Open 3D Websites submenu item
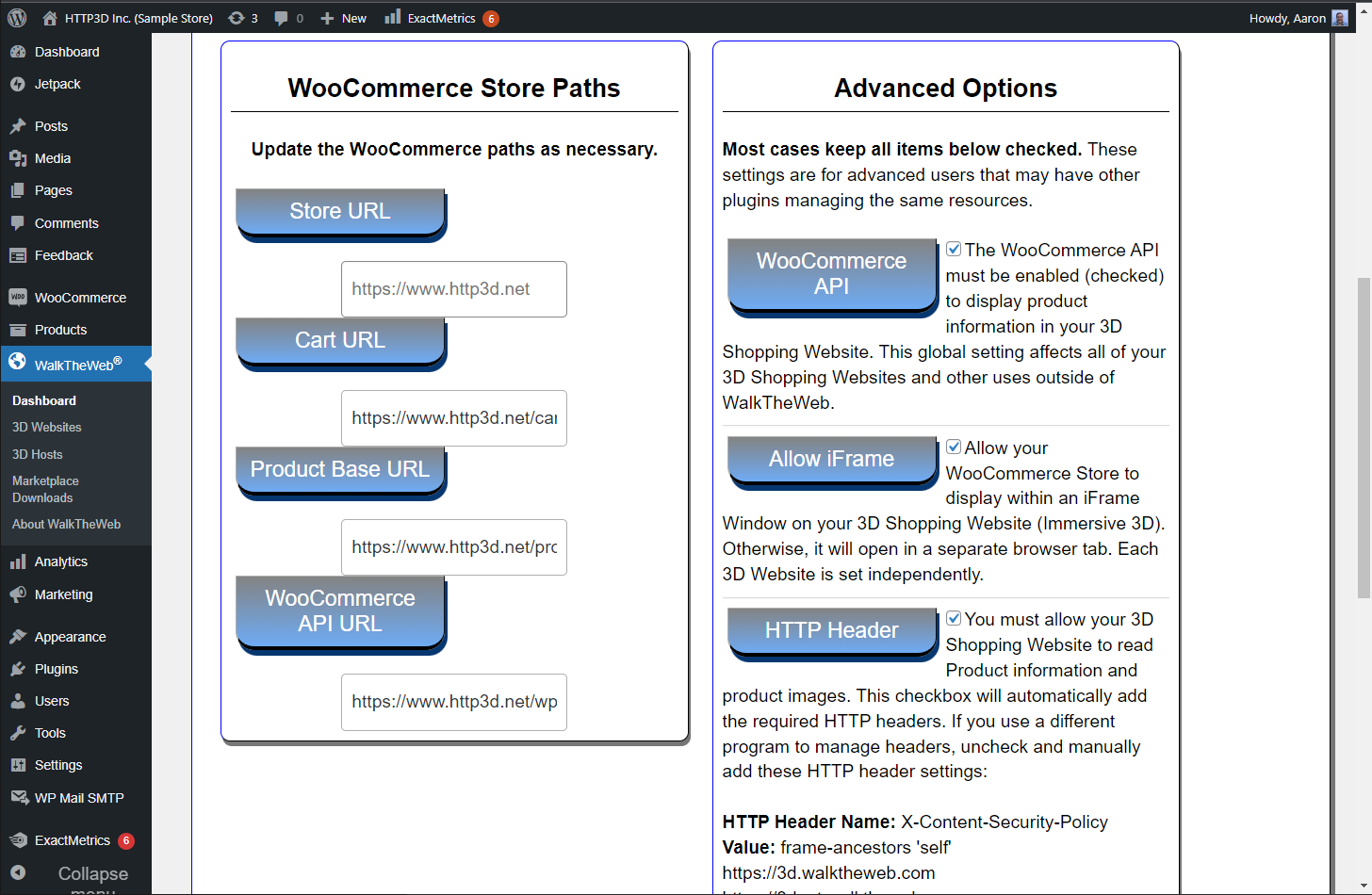The height and width of the screenshot is (895, 1372). point(46,427)
